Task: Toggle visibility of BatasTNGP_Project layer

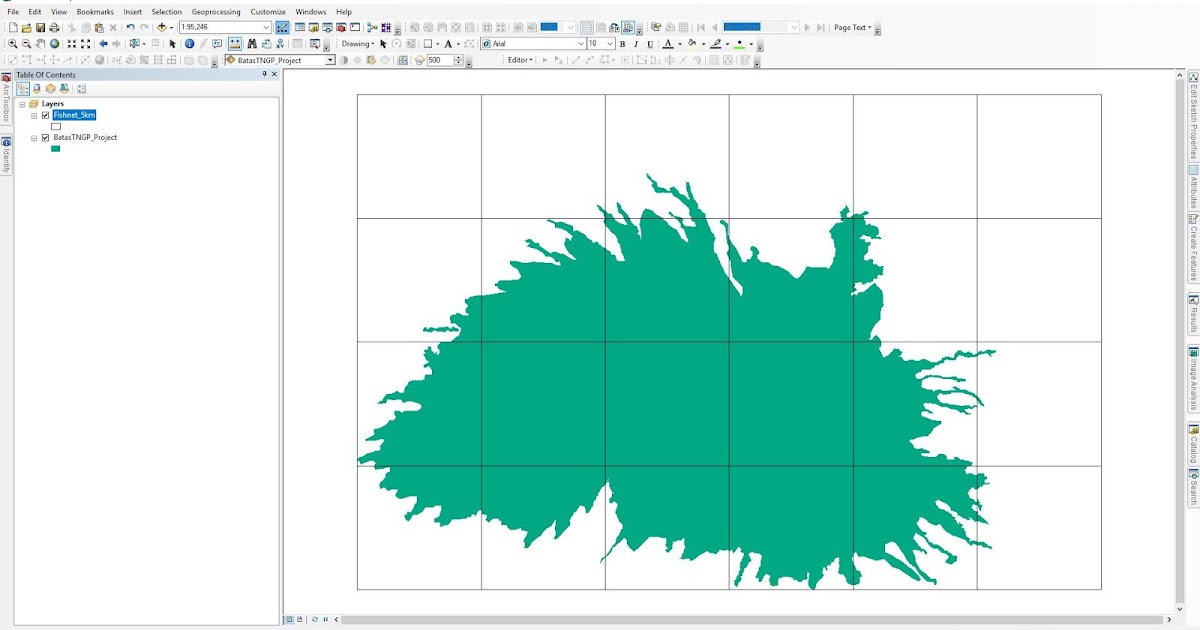Action: pyautogui.click(x=44, y=137)
